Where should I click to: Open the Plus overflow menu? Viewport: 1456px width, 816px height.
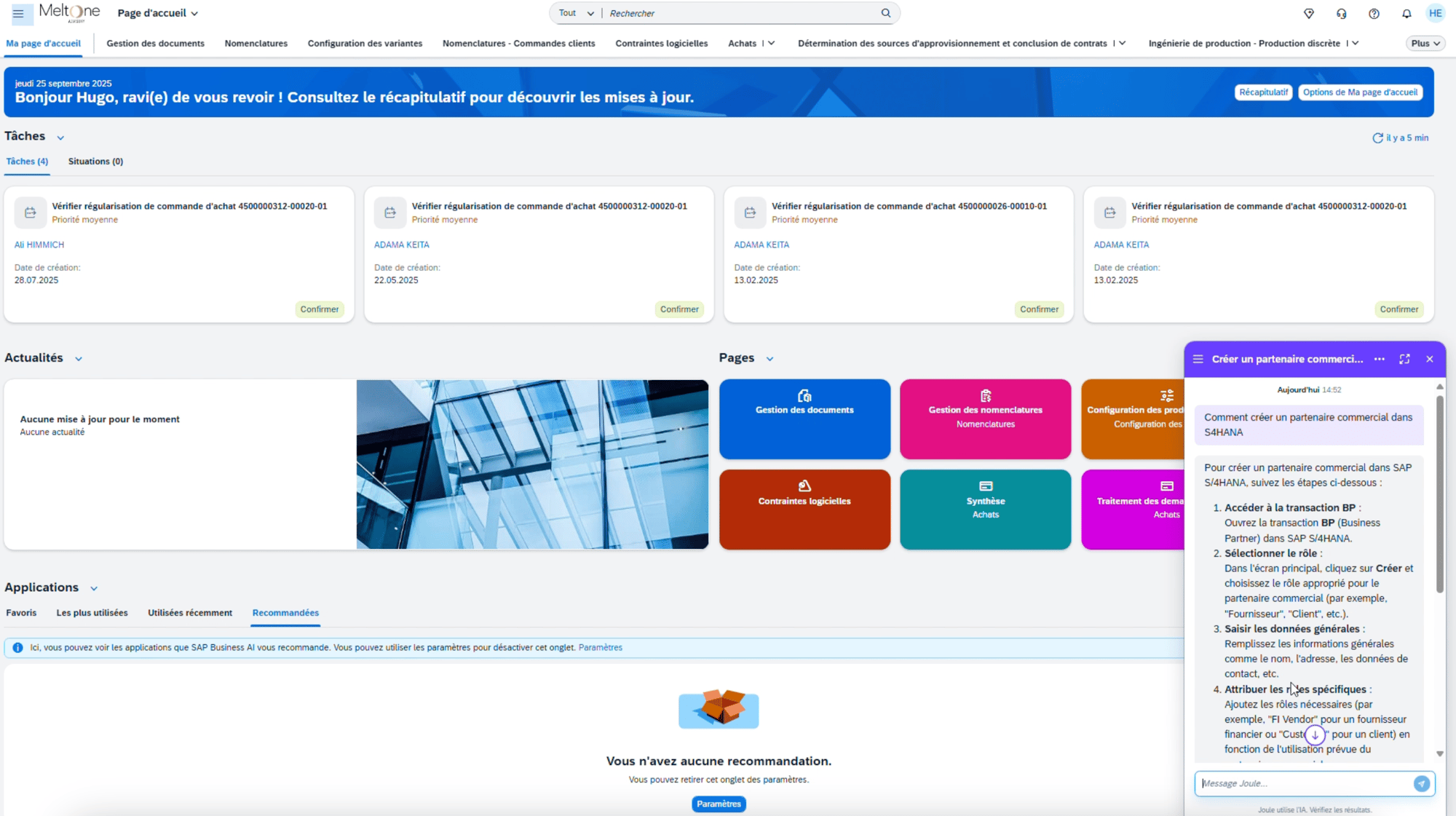pyautogui.click(x=1425, y=43)
